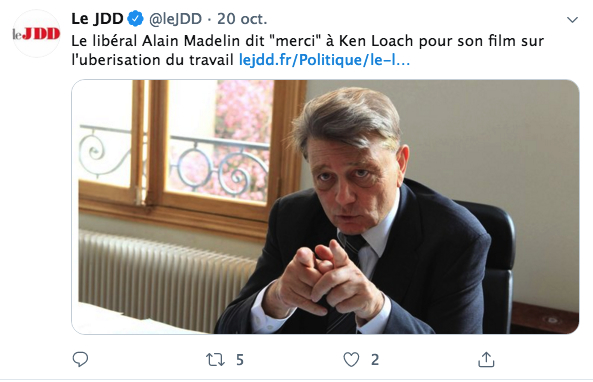Click the tweet text mentioning Ken Loach
Viewport: 593px width, 382px height.
307,50
